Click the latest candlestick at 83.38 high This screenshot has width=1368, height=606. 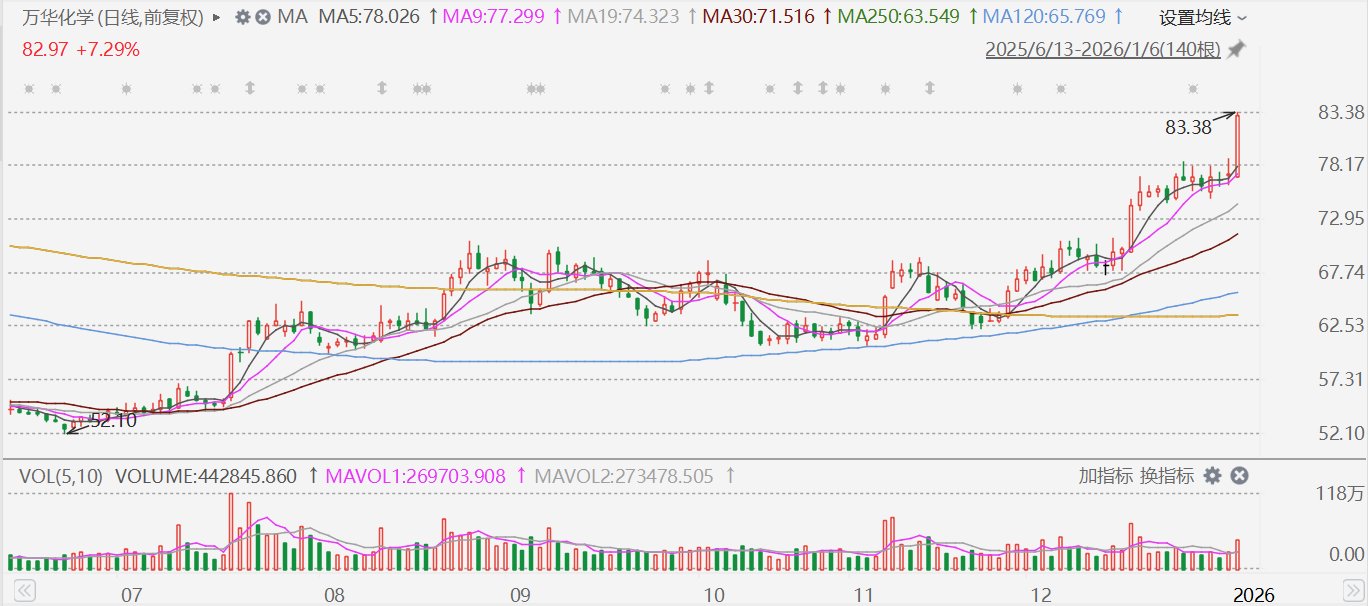(x=1238, y=145)
